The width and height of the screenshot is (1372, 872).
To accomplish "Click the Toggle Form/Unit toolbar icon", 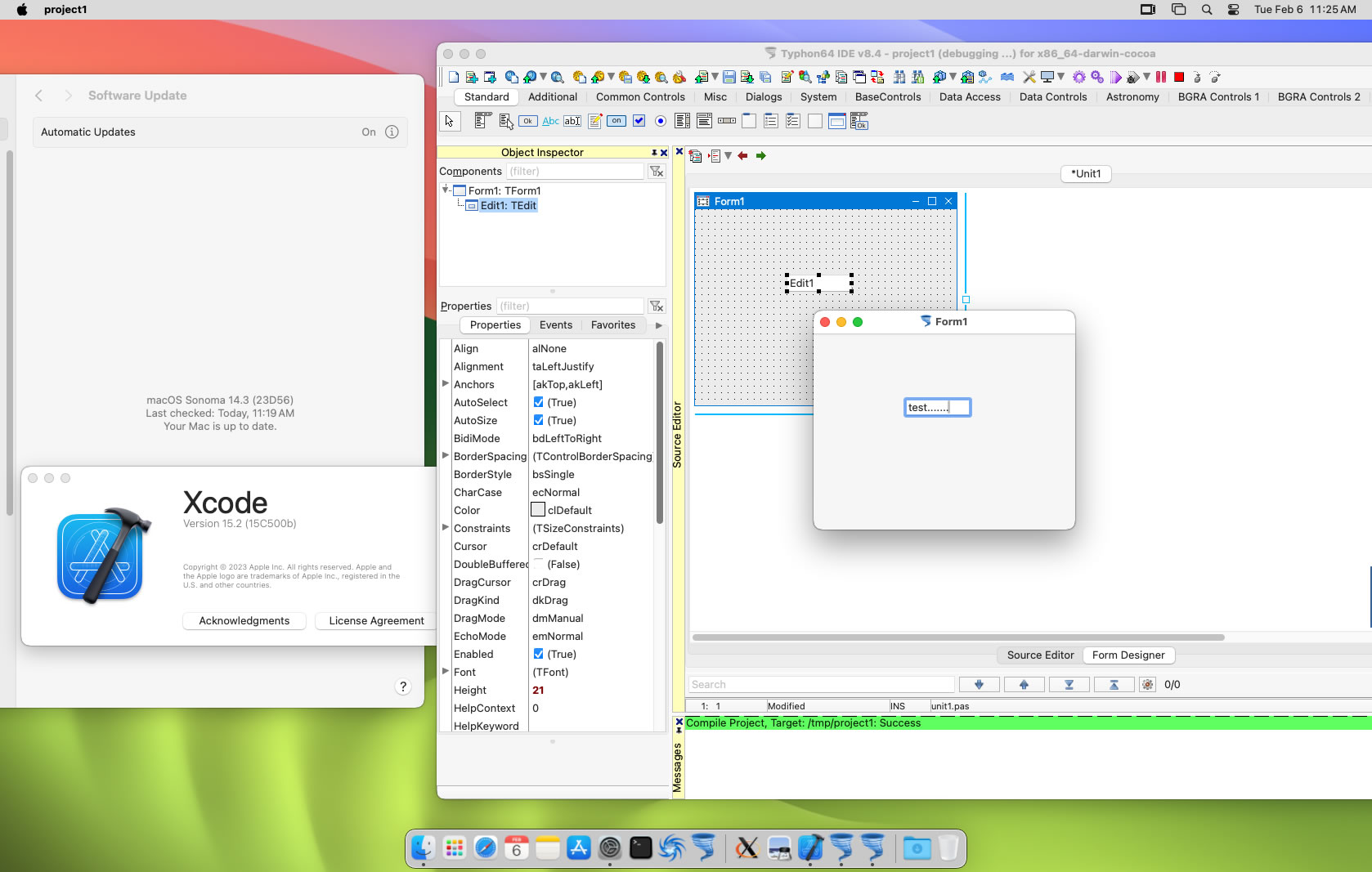I will 877,77.
